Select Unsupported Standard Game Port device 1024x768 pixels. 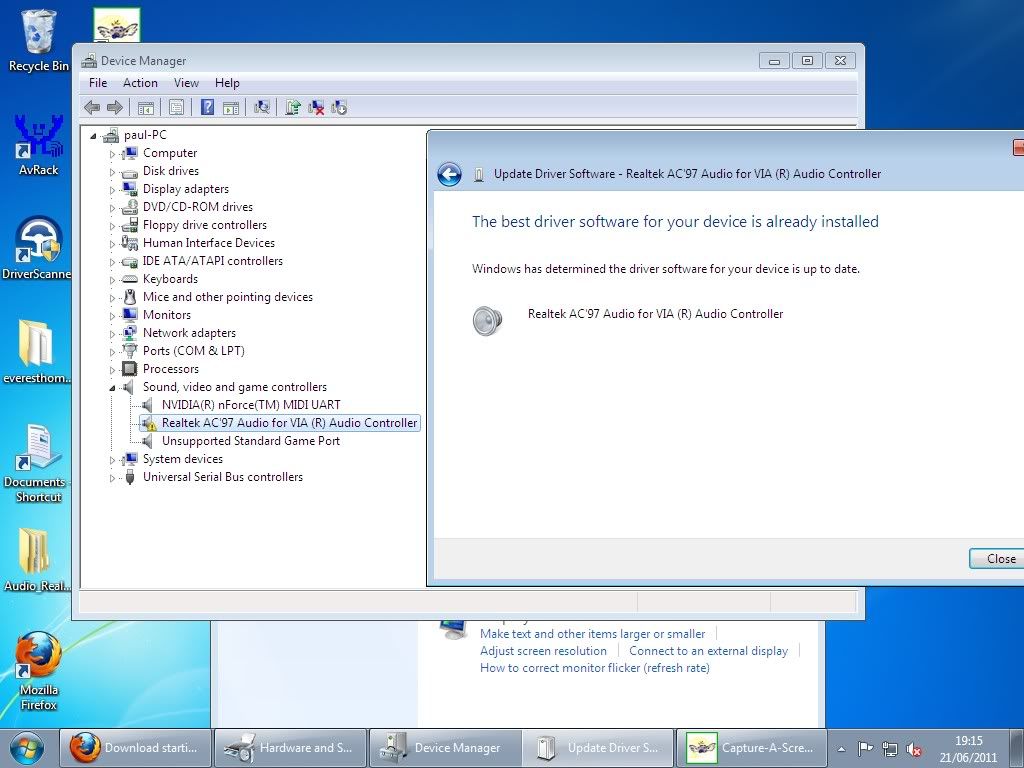point(251,441)
